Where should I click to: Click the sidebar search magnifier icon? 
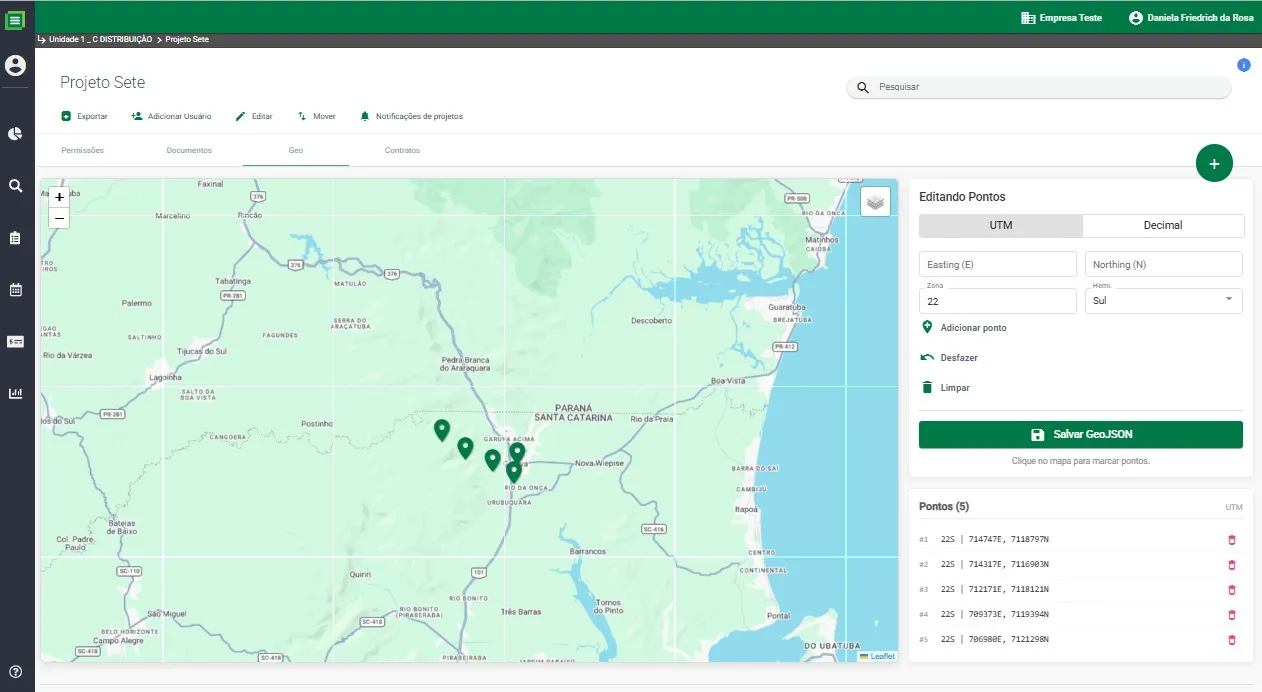point(15,186)
